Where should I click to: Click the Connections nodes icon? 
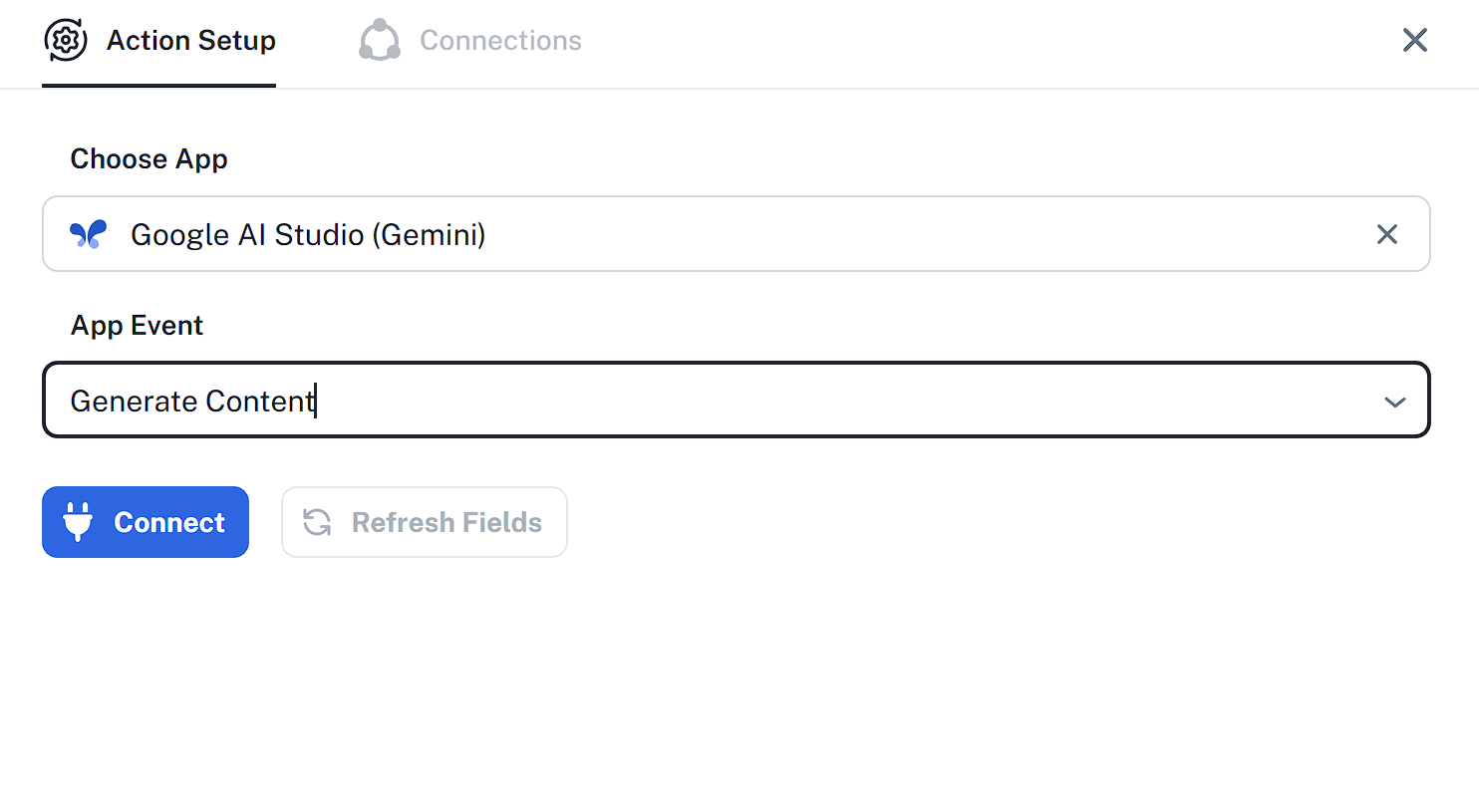(380, 40)
